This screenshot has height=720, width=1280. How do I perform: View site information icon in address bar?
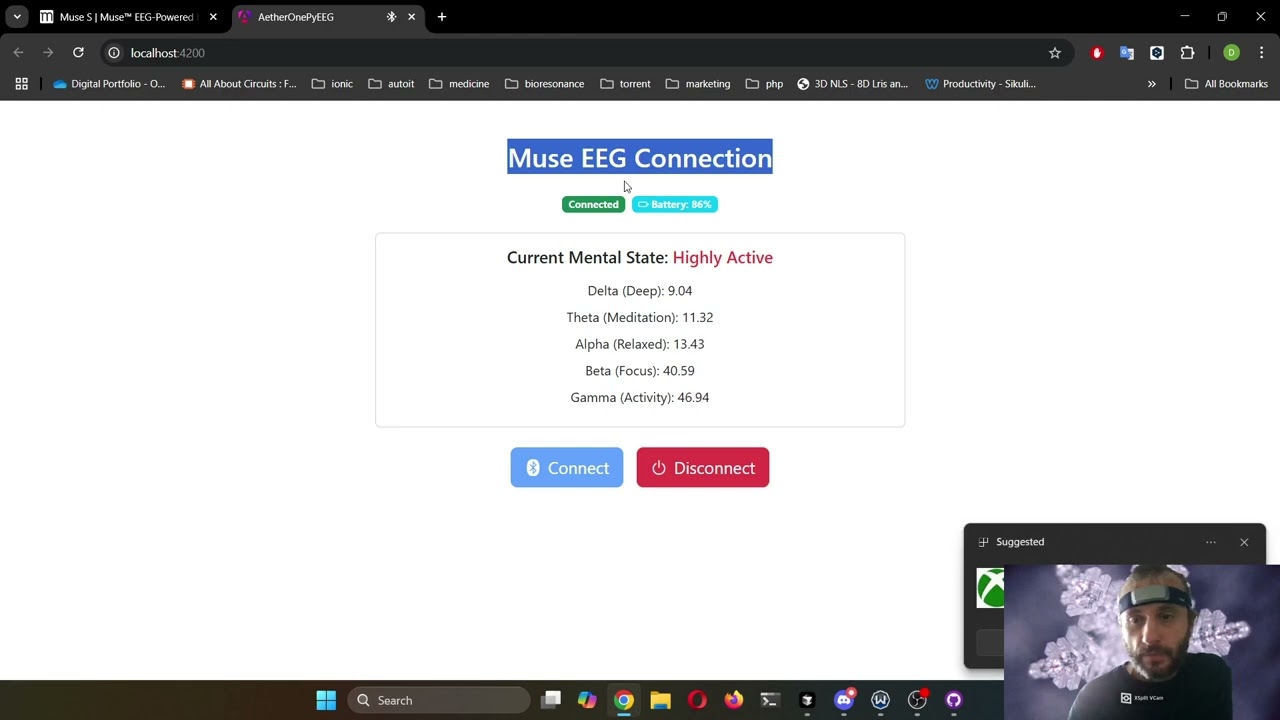point(114,53)
